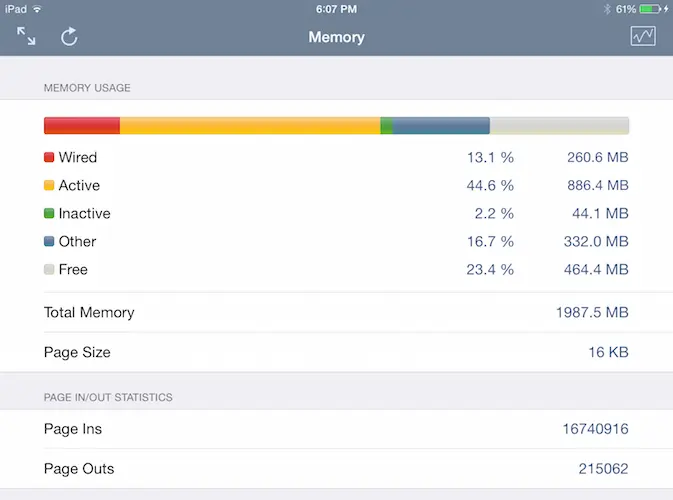This screenshot has width=673, height=500.
Task: Select the Total Memory row
Action: coord(336,313)
